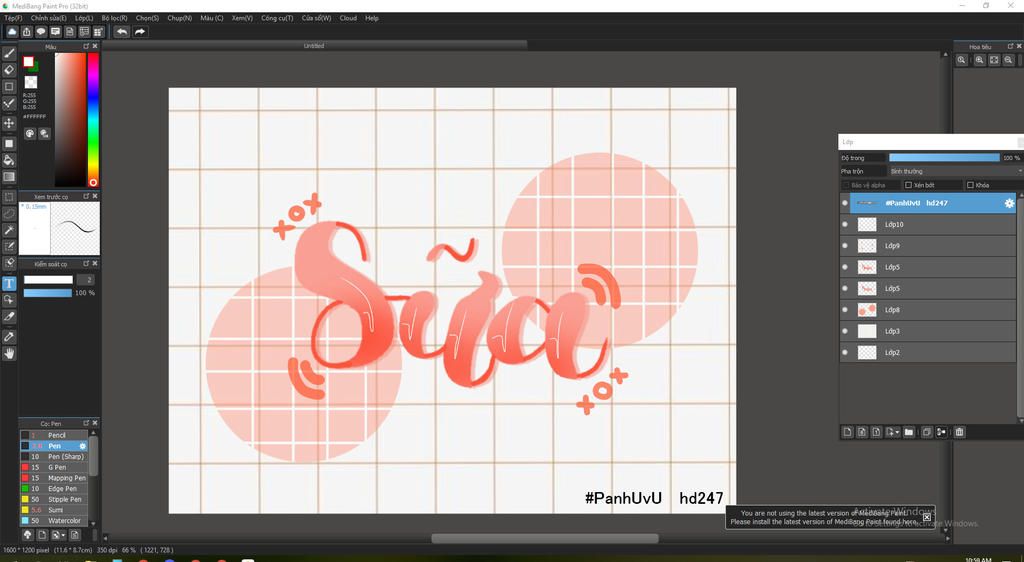Select the Stipple Pen brush

pyautogui.click(x=54, y=499)
